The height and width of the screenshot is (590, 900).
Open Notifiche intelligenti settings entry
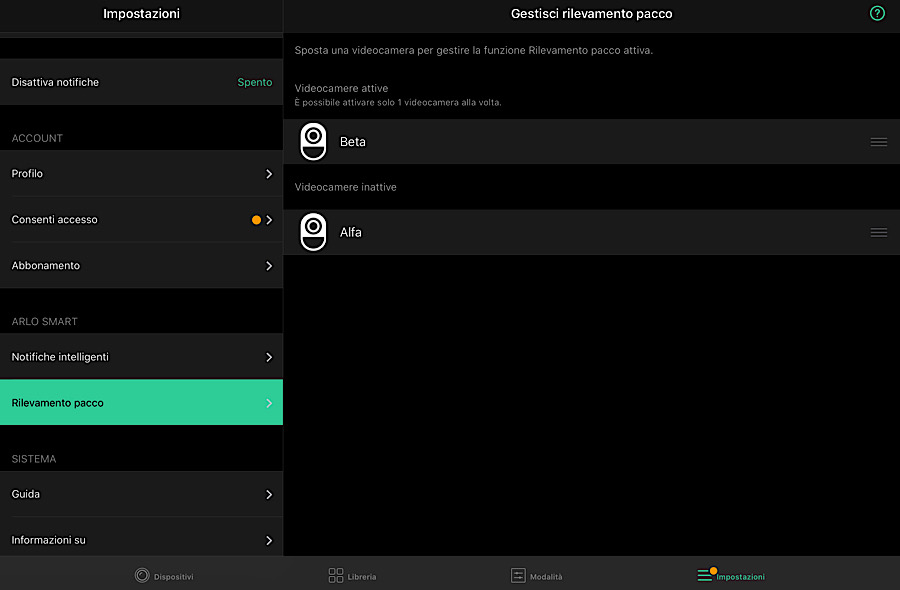point(141,356)
